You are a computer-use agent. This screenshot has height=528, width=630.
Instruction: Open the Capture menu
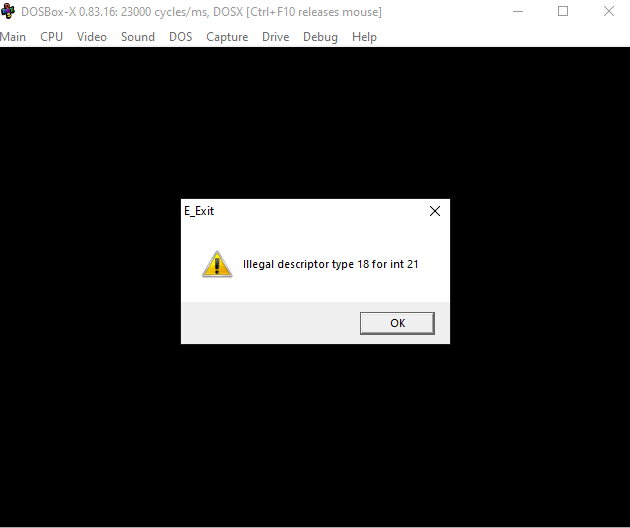click(227, 37)
